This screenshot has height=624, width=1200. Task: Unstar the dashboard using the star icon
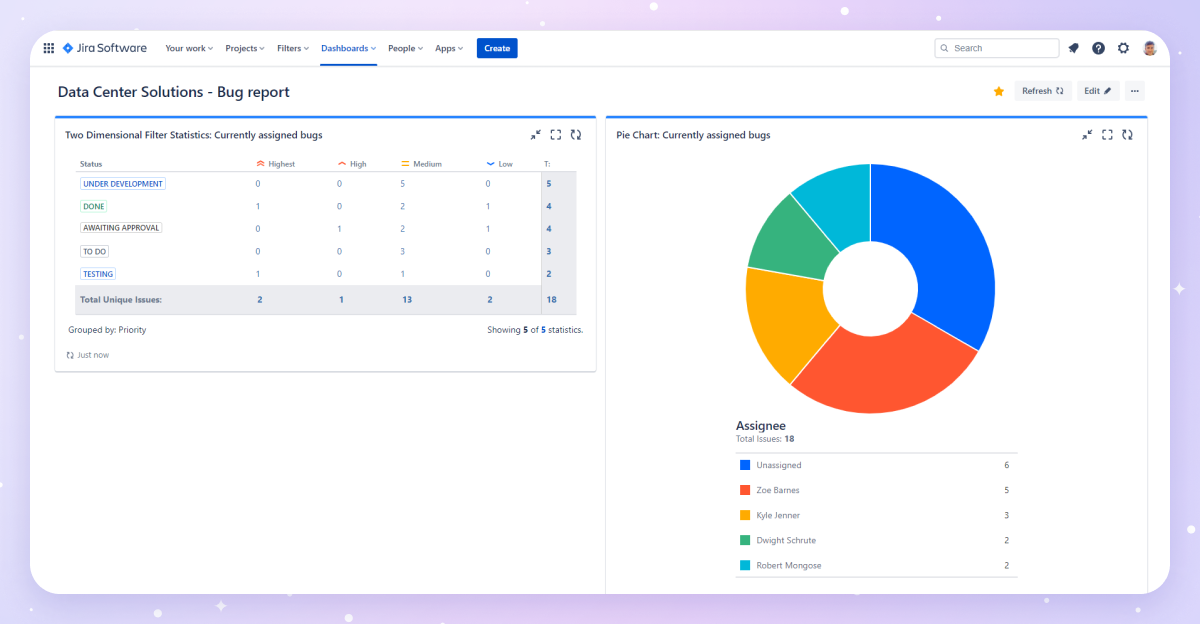click(998, 91)
